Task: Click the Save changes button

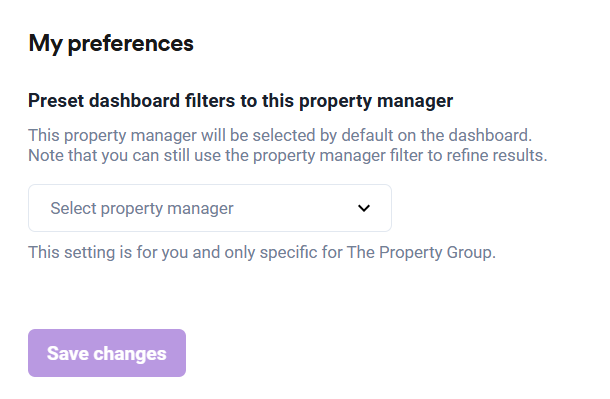Action: (107, 353)
